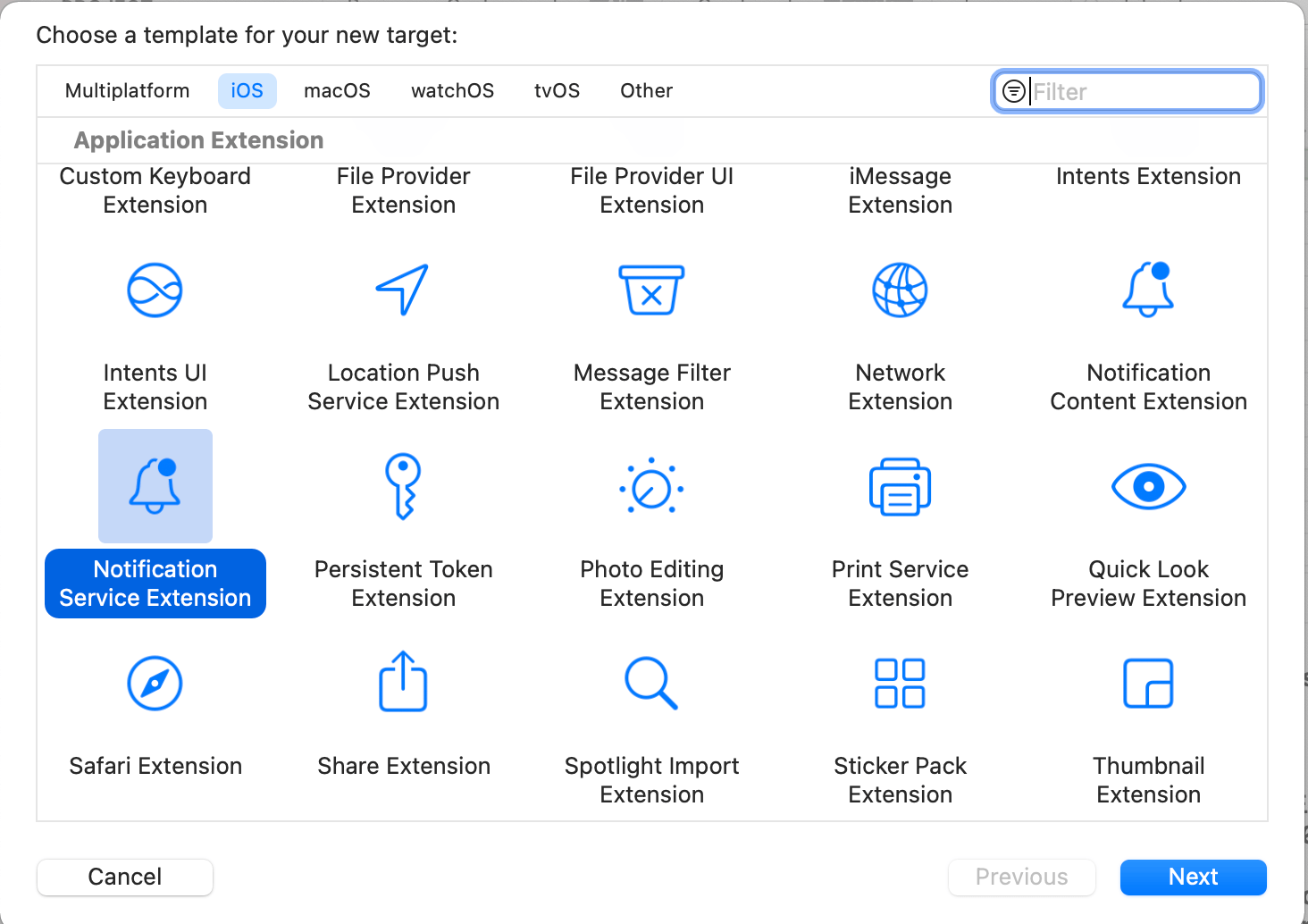Click the Persistent Token Extension label
The image size is (1308, 924).
point(404,584)
